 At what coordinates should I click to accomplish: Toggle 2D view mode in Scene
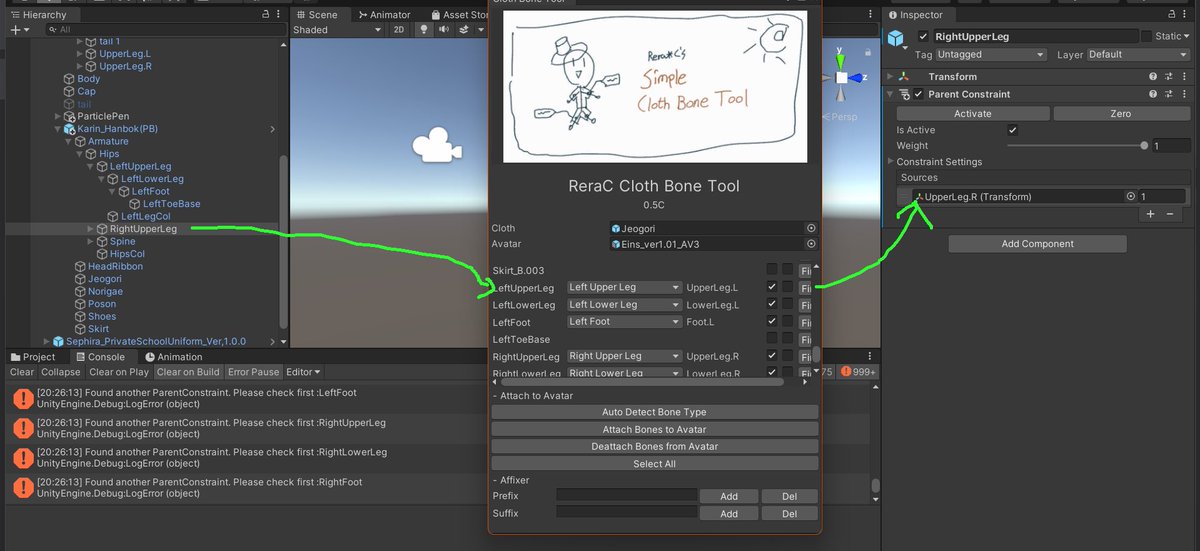(x=399, y=30)
